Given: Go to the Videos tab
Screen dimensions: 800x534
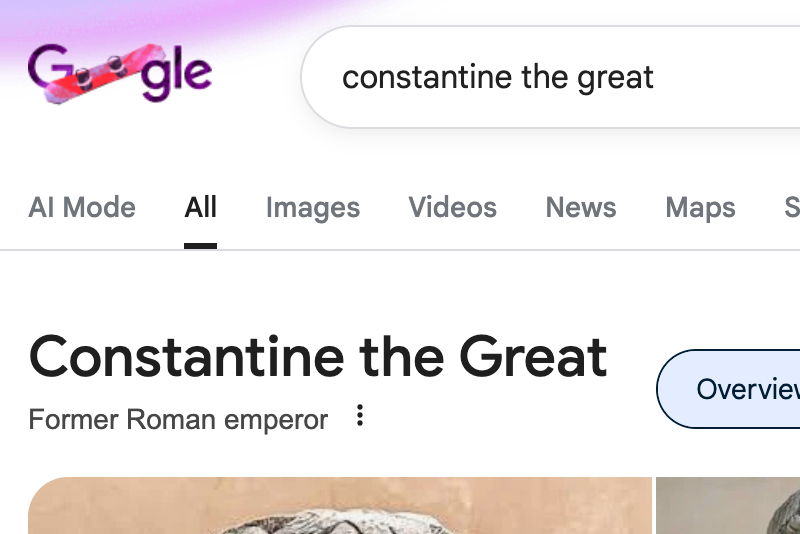Looking at the screenshot, I should click(452, 207).
